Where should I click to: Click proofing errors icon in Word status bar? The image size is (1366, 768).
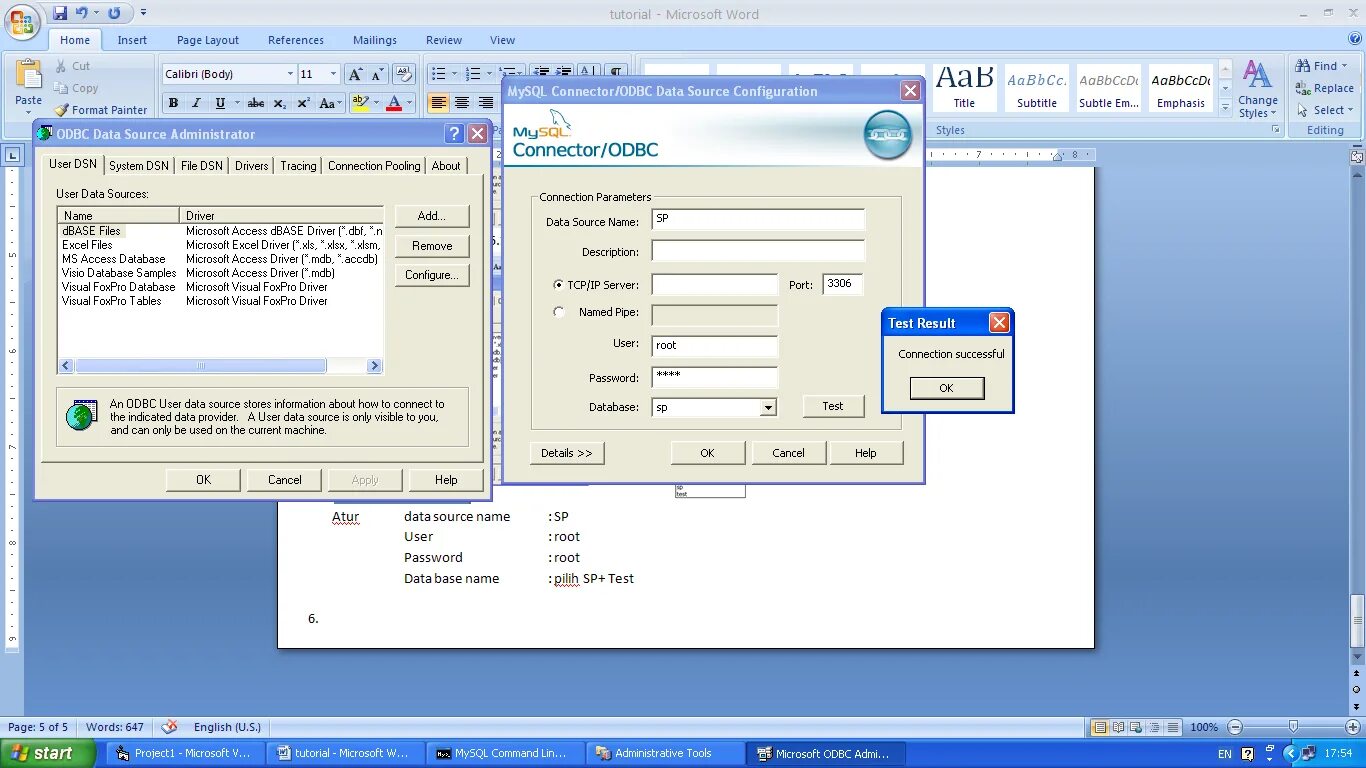(x=170, y=727)
